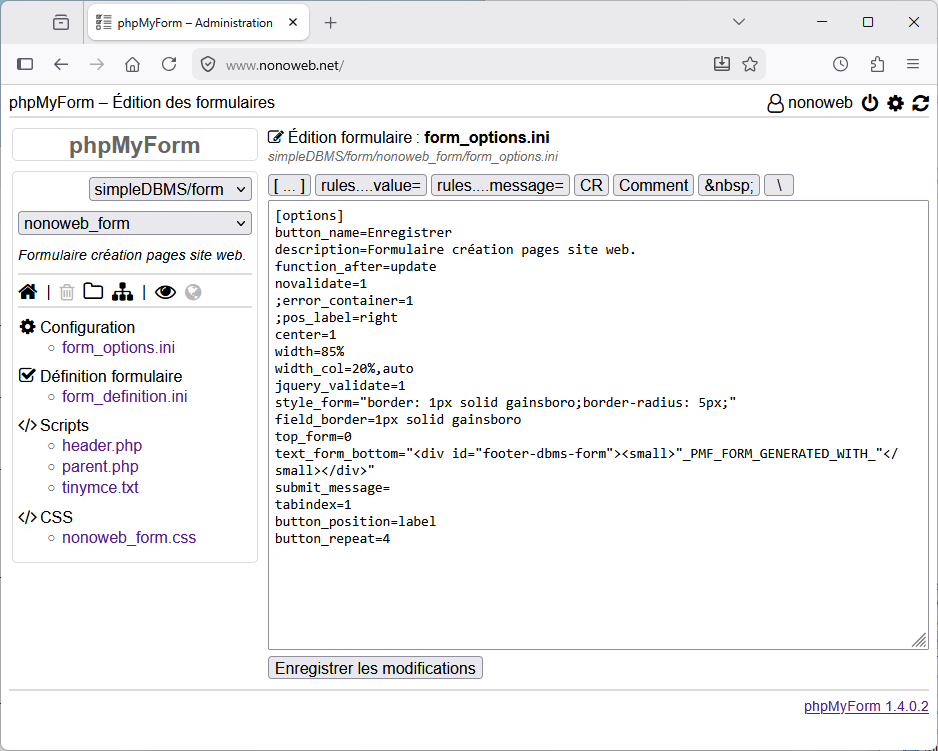Close the phpMyForm browser tab
Image resolution: width=938 pixels, height=751 pixels.
click(x=293, y=23)
